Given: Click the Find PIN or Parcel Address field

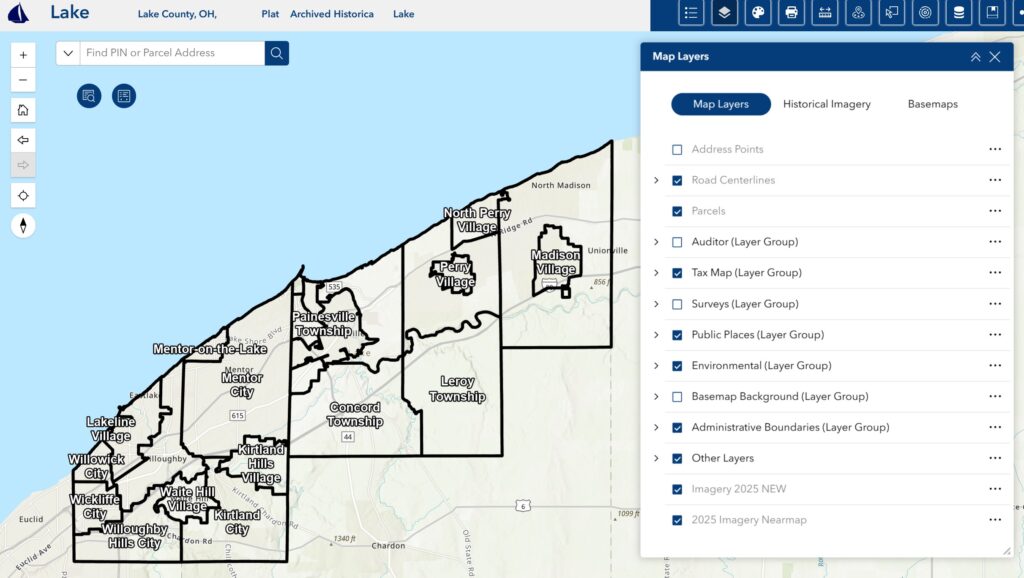Looking at the screenshot, I should click(x=170, y=53).
